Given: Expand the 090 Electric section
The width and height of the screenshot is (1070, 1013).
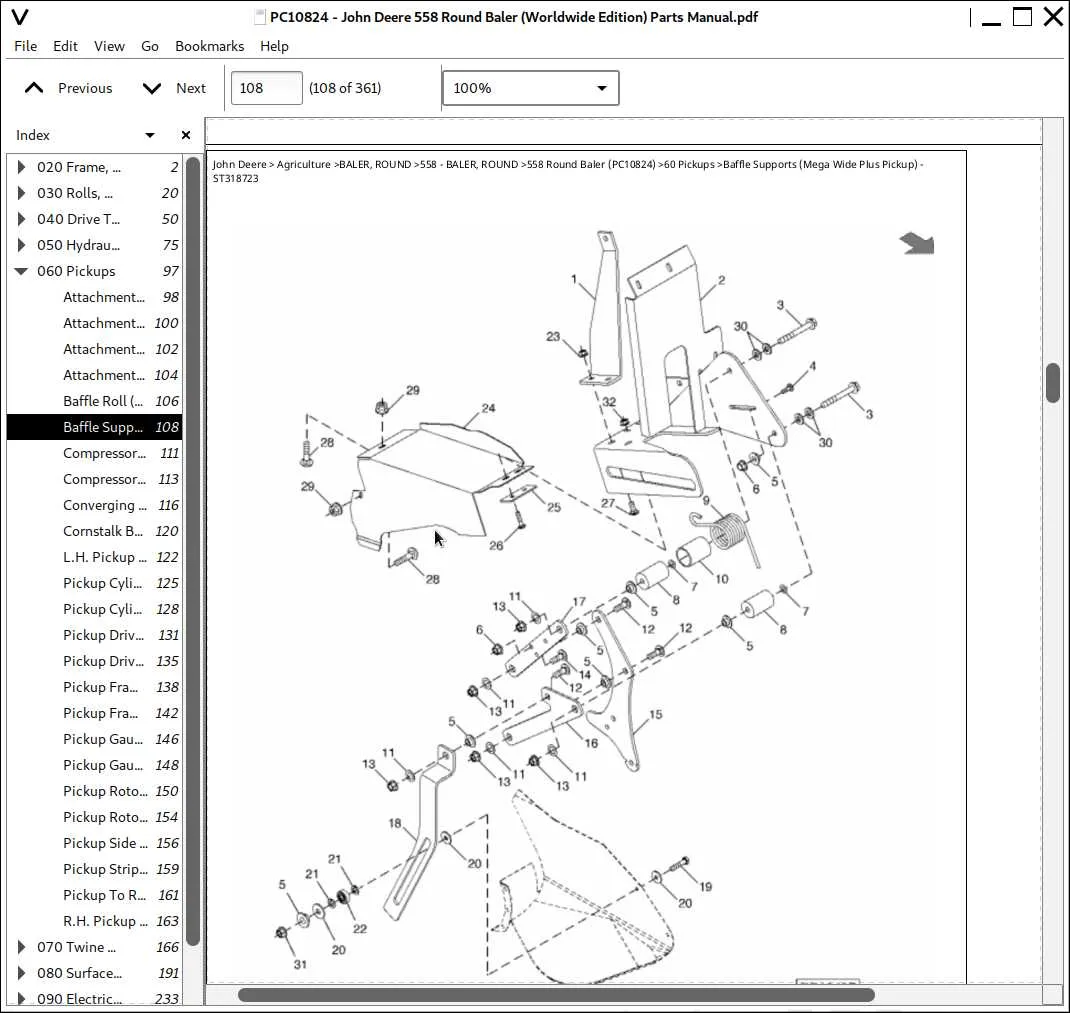Looking at the screenshot, I should (x=21, y=999).
